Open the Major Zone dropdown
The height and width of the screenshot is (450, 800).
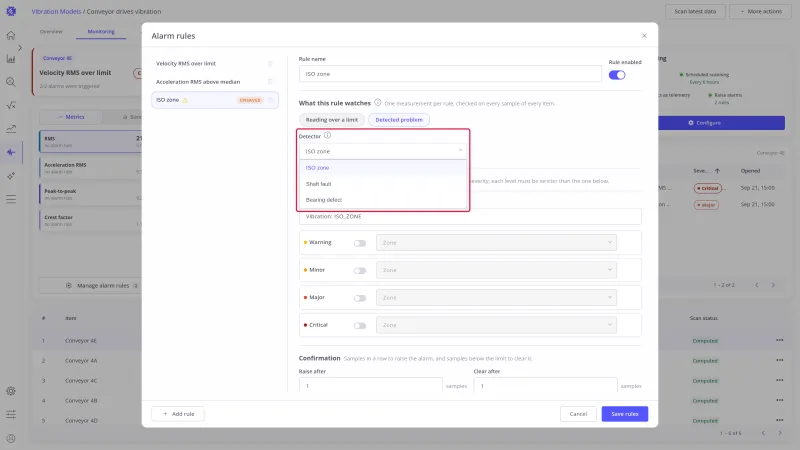tap(496, 297)
